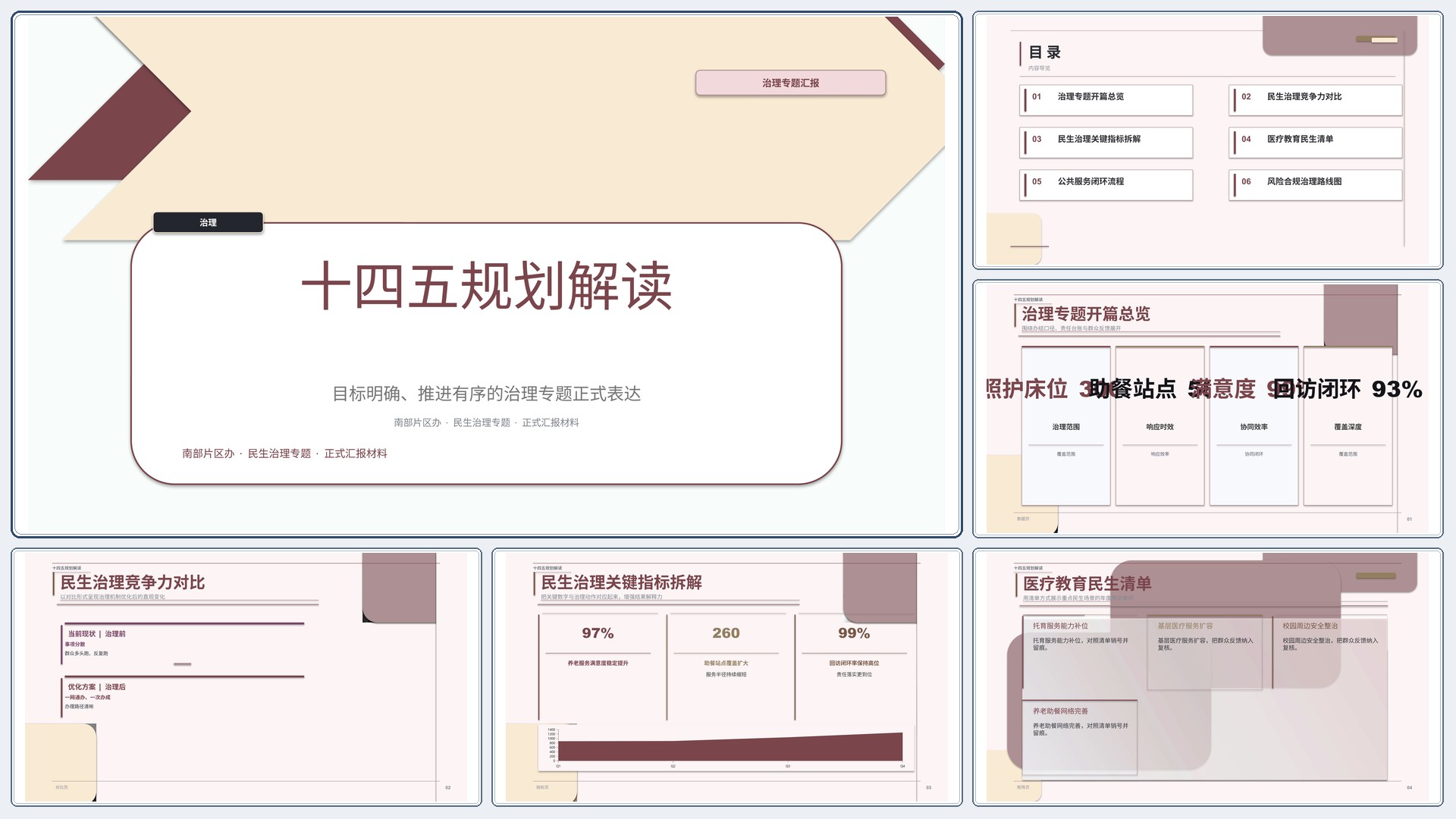
Task: Click the 响应时效 card label
Action: [x=1159, y=427]
